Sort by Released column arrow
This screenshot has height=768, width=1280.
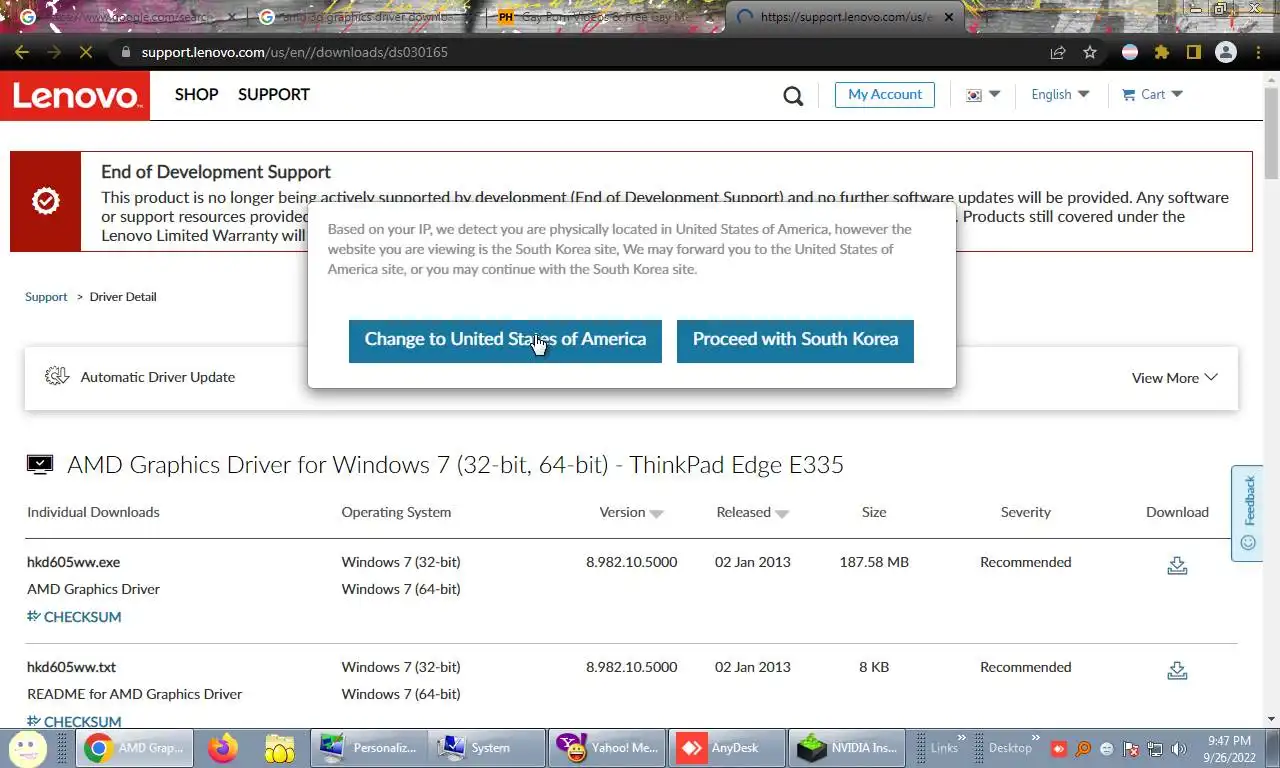click(x=782, y=514)
